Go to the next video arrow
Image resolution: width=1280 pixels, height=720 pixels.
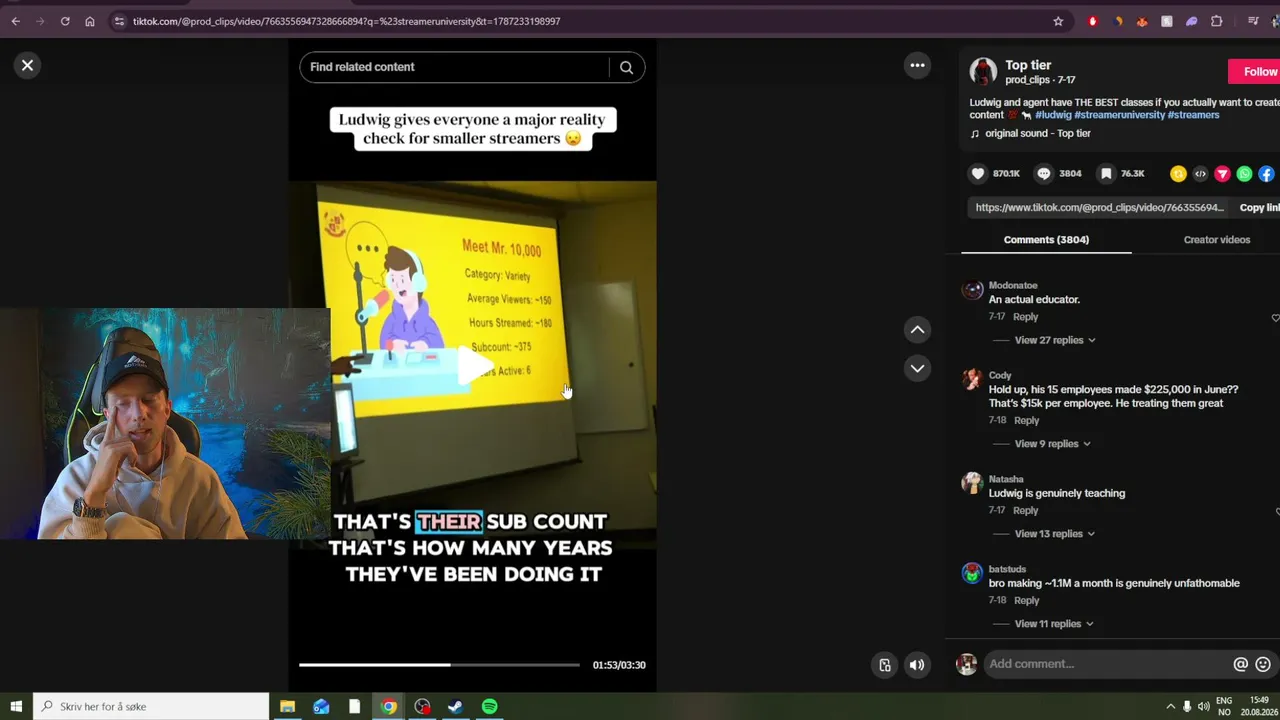[x=917, y=368]
